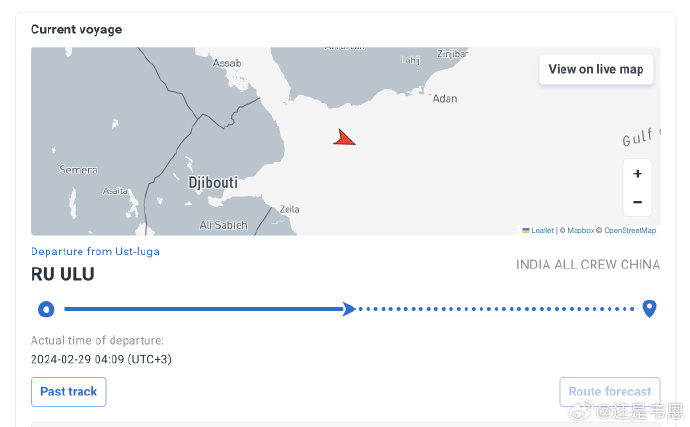
Task: Click the blue progress arrowhead on voyage line
Action: [349, 309]
